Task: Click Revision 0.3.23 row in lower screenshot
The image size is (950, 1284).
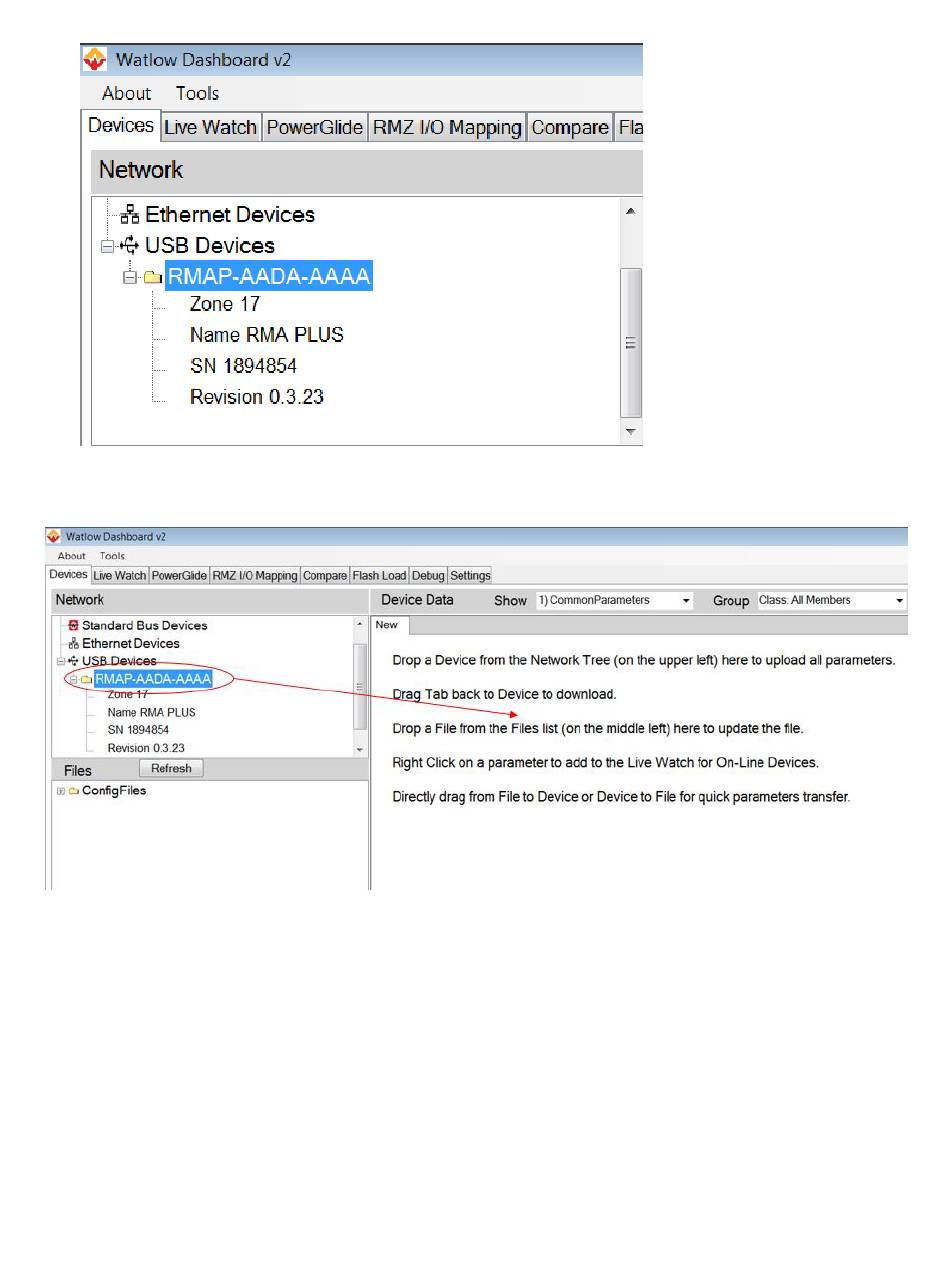Action: point(146,748)
